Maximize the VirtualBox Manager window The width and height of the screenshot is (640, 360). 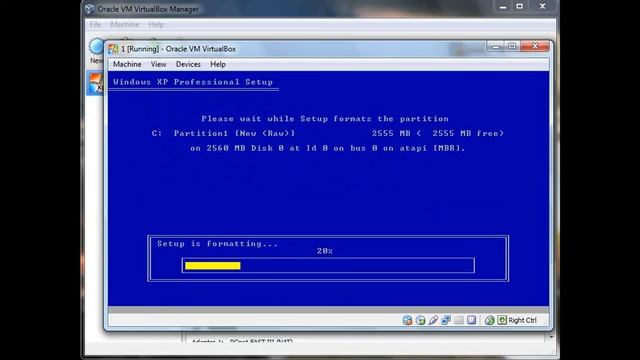point(520,7)
